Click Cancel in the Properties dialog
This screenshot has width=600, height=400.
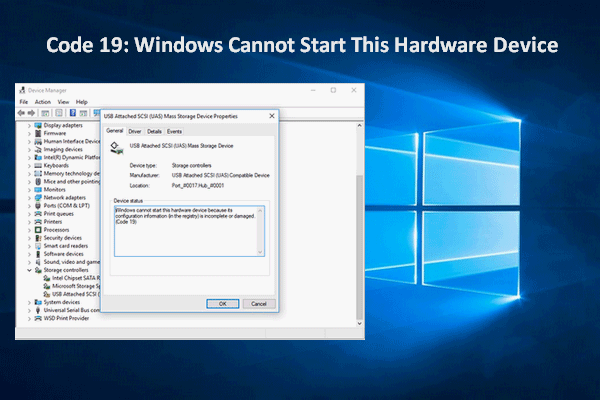click(259, 304)
